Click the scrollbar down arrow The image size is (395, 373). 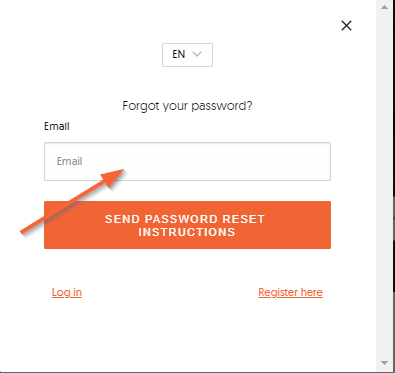pos(384,363)
